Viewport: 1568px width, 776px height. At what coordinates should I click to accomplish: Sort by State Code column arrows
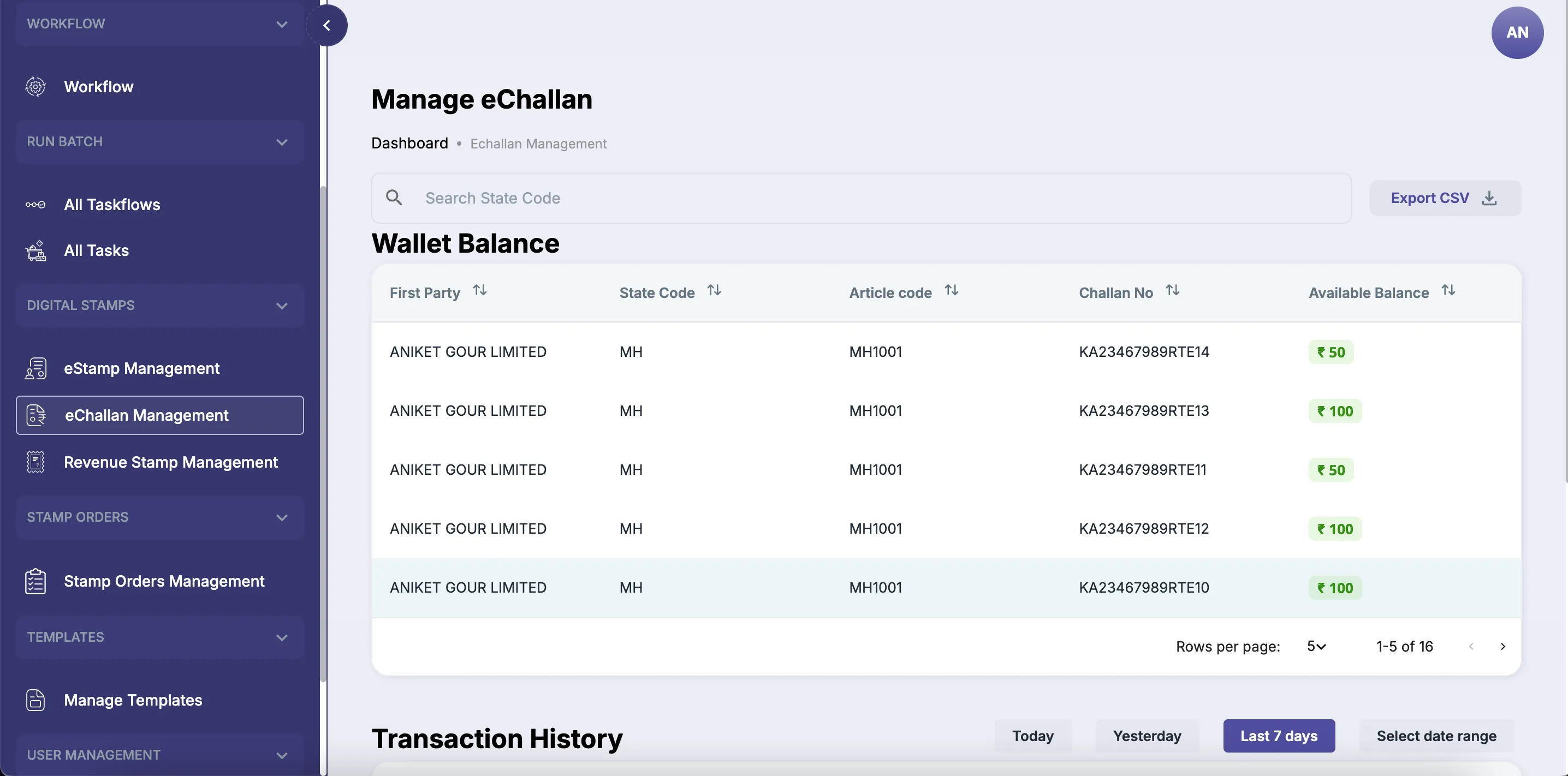point(714,290)
